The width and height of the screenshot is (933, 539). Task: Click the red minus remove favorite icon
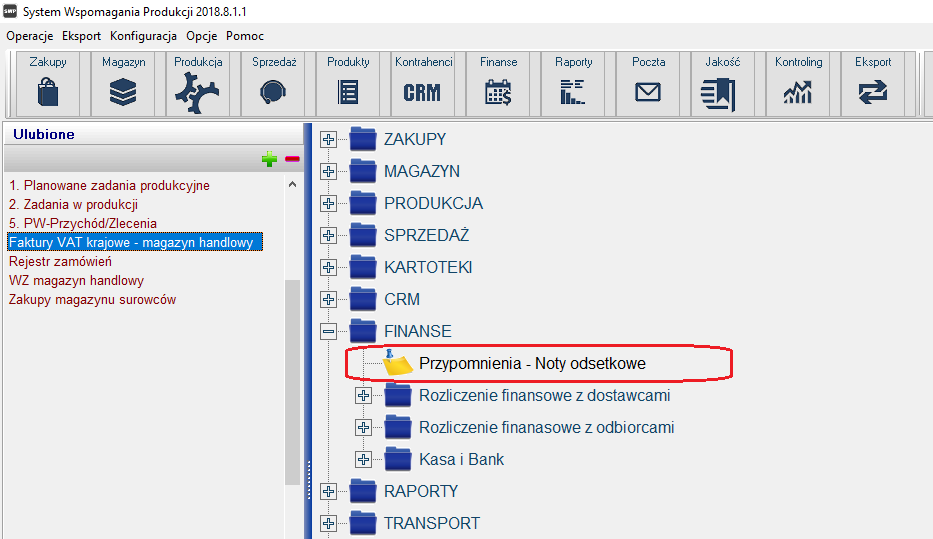292,159
